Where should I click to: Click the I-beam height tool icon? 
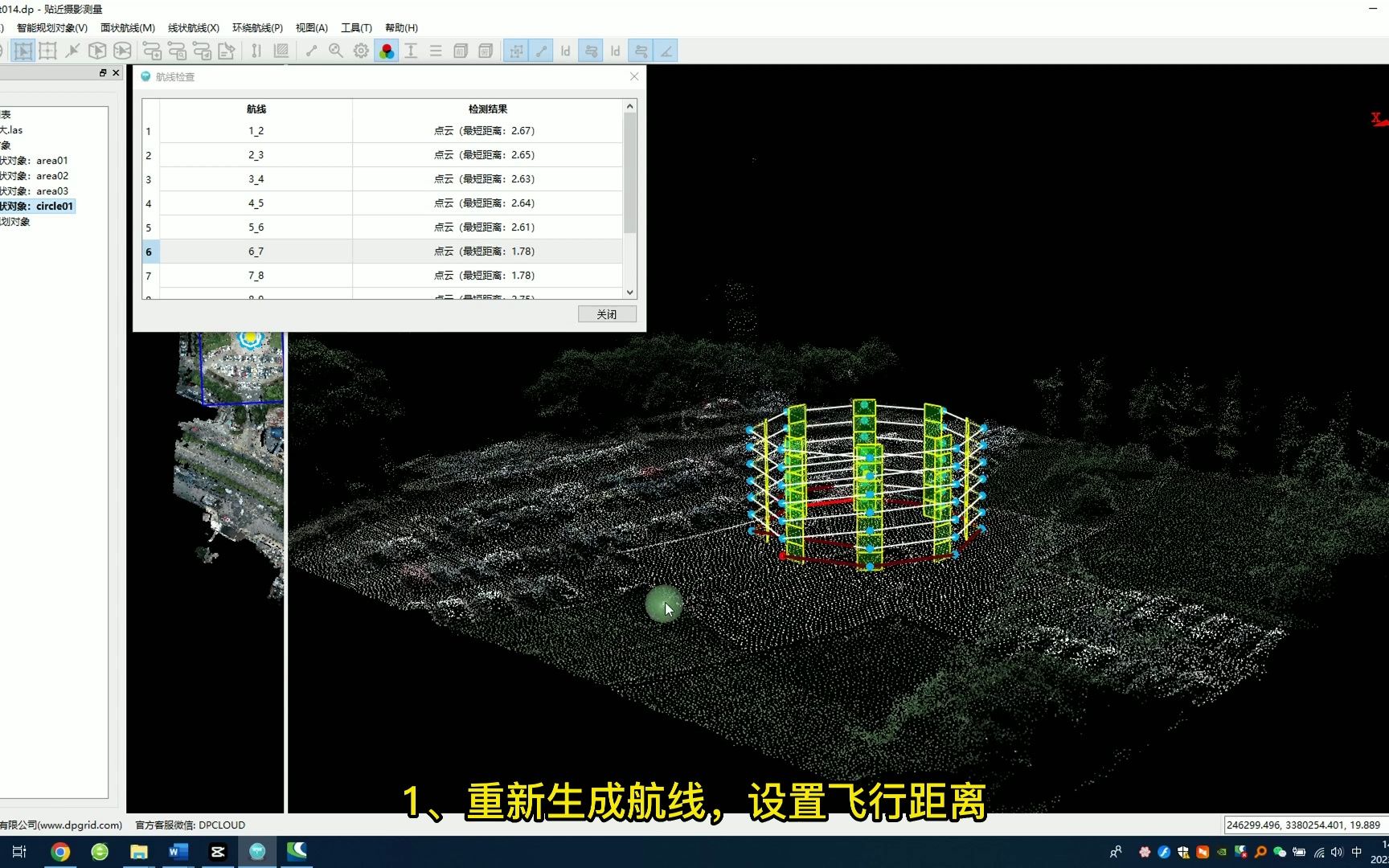[411, 51]
